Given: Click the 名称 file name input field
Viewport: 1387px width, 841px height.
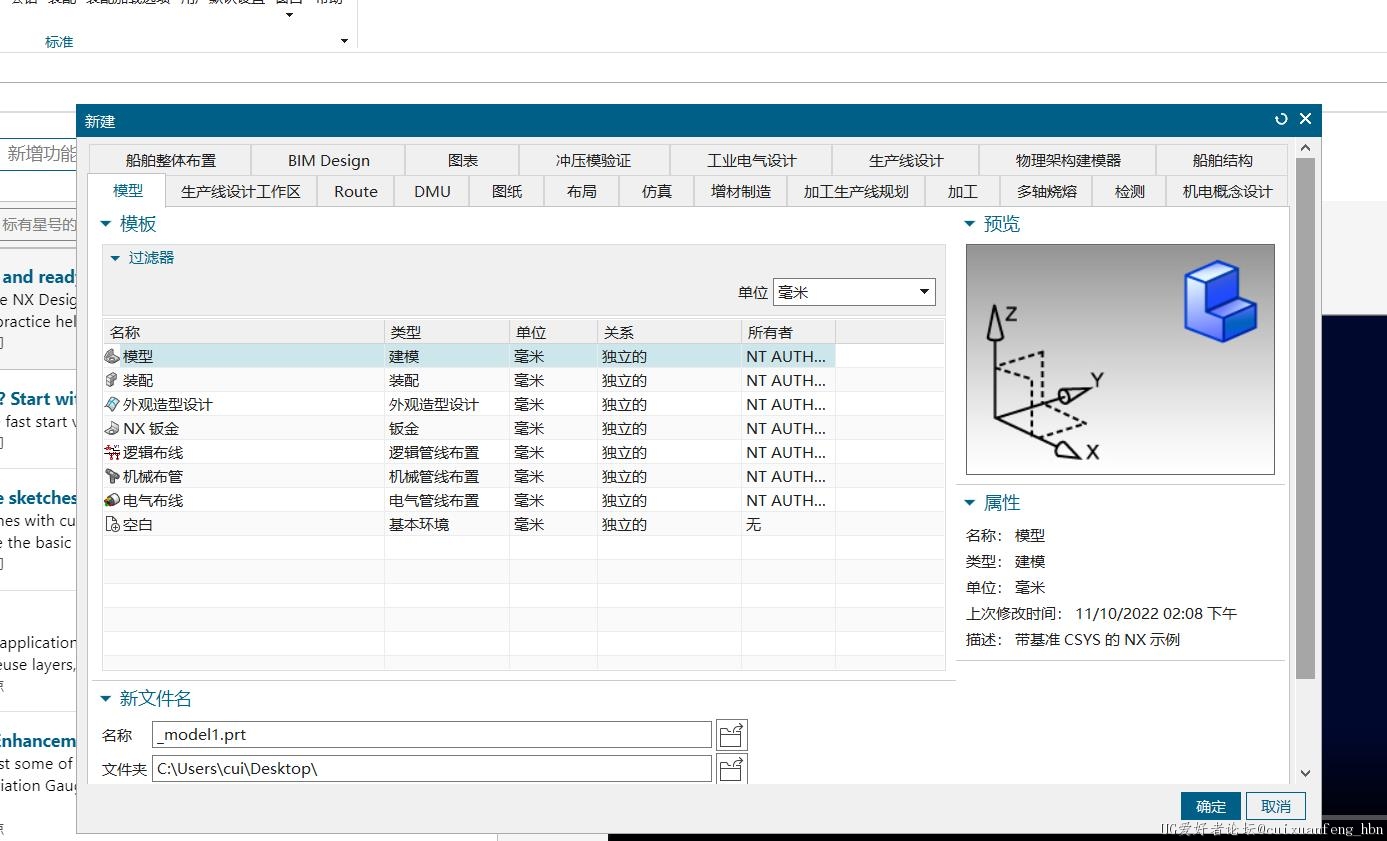Looking at the screenshot, I should click(x=431, y=735).
